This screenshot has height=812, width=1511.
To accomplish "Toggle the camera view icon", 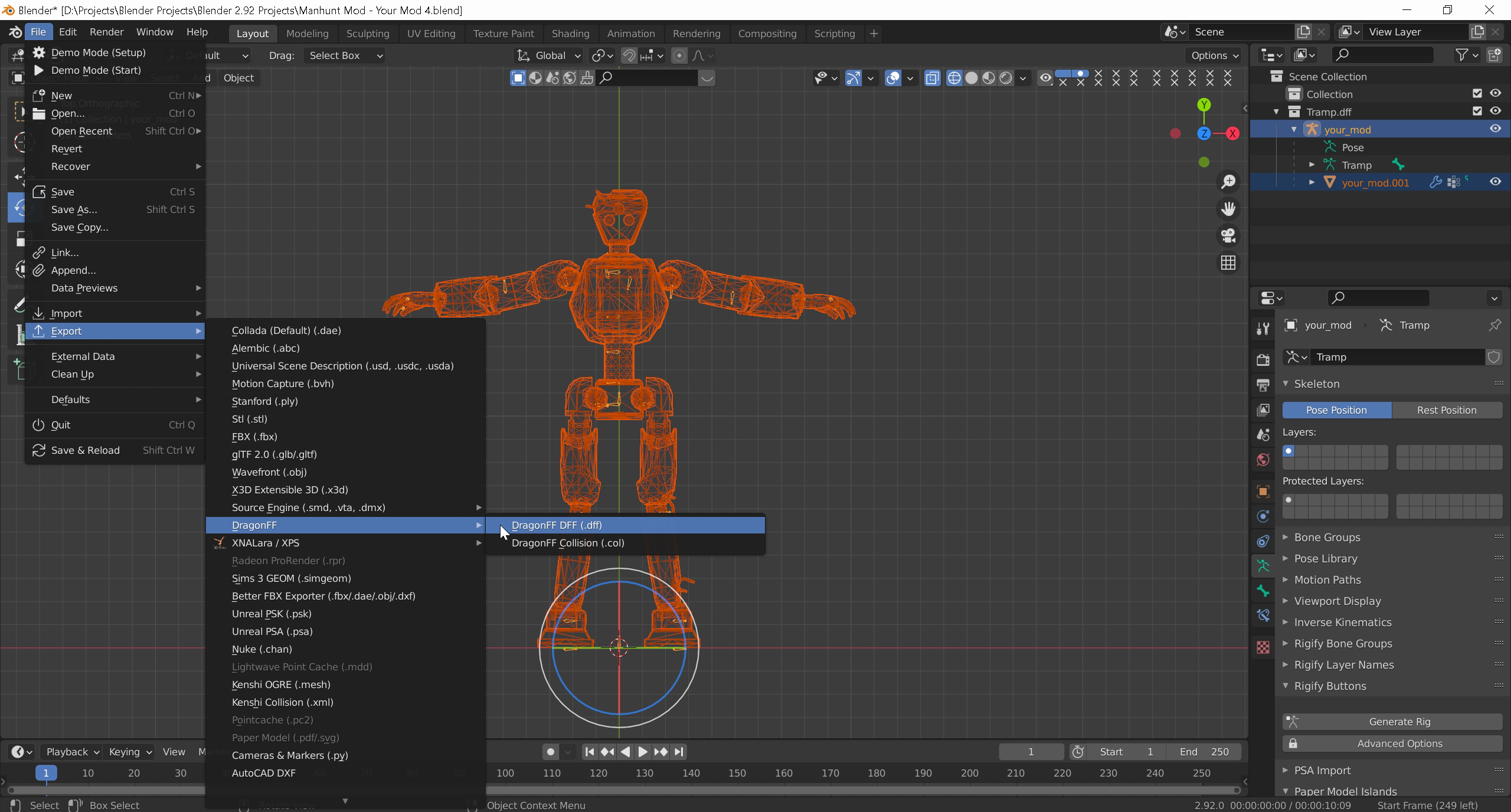I will (x=1228, y=236).
